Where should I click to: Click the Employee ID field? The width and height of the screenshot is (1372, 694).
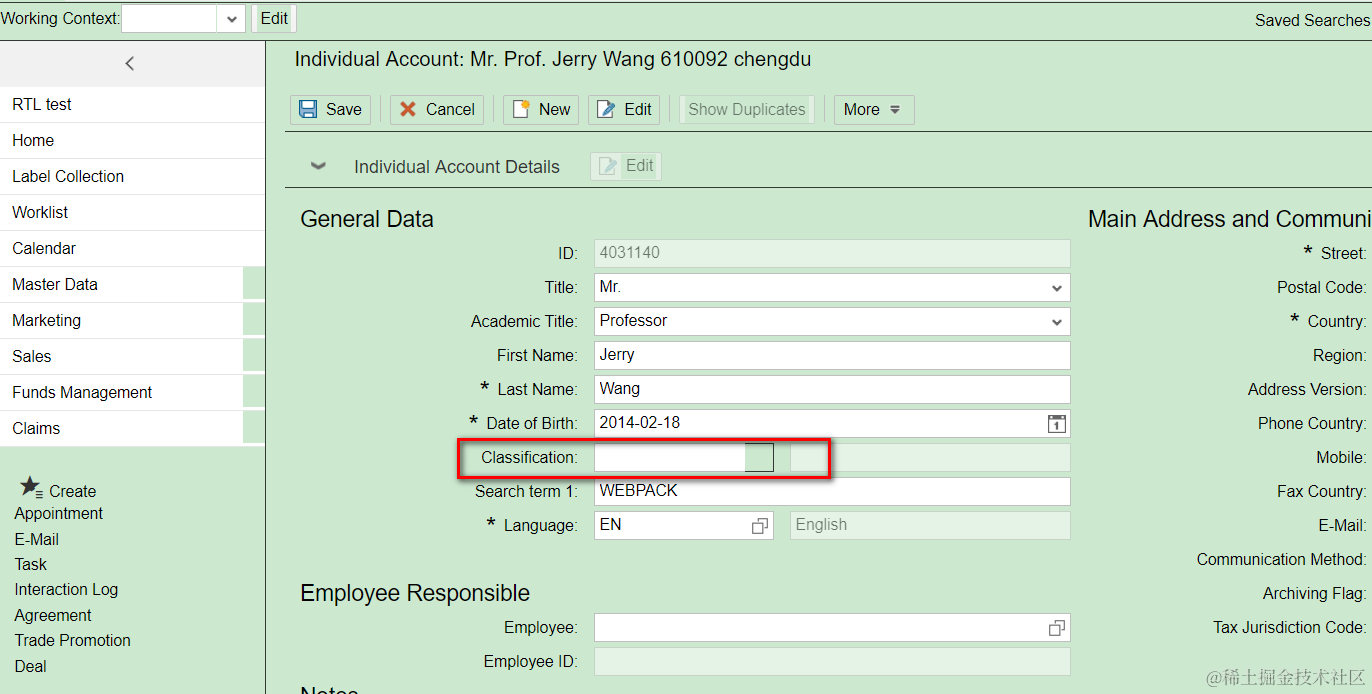pyautogui.click(x=832, y=662)
